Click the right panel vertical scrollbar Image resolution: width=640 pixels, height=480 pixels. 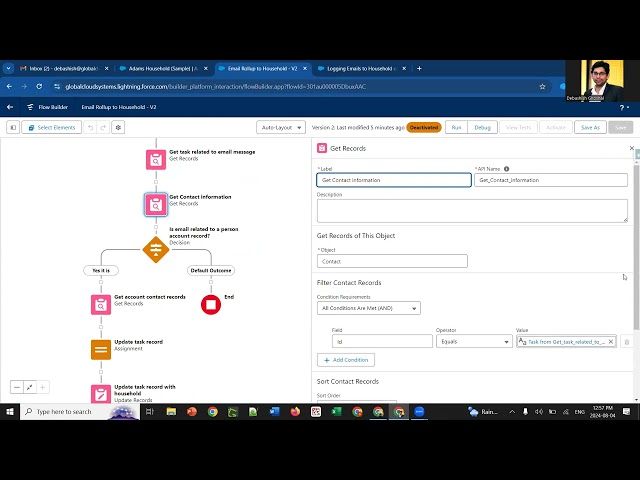(x=637, y=245)
